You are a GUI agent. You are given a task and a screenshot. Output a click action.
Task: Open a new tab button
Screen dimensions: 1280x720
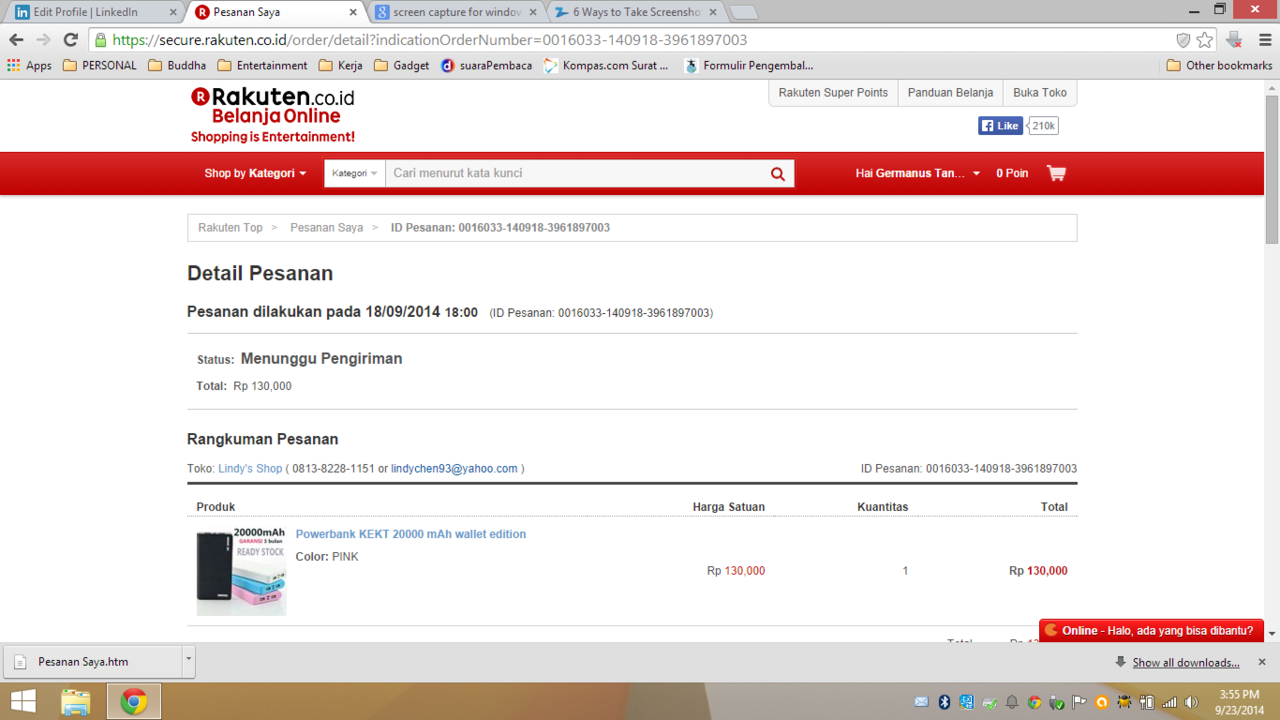point(743,13)
